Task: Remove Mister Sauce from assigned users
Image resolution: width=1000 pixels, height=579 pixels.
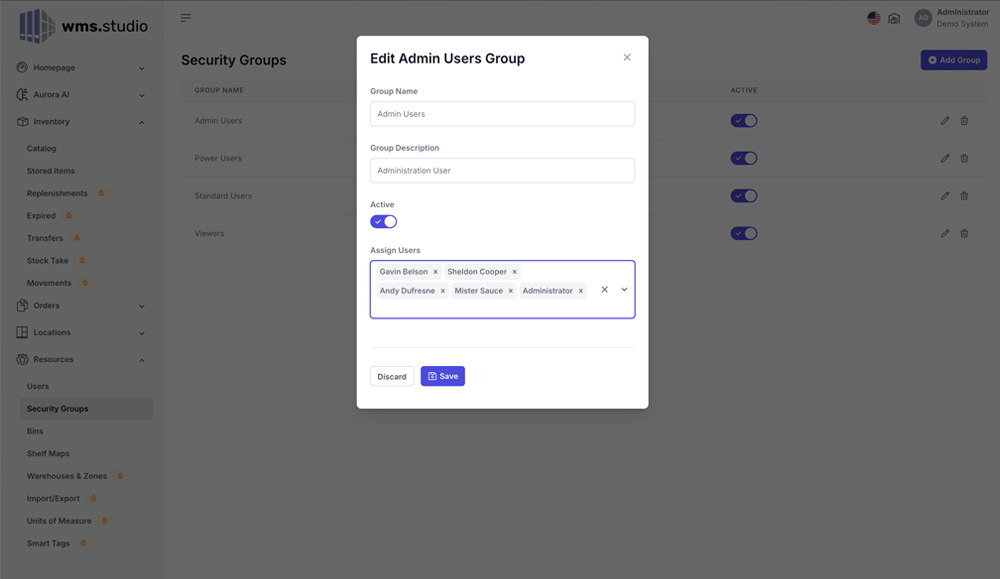Action: pos(510,291)
